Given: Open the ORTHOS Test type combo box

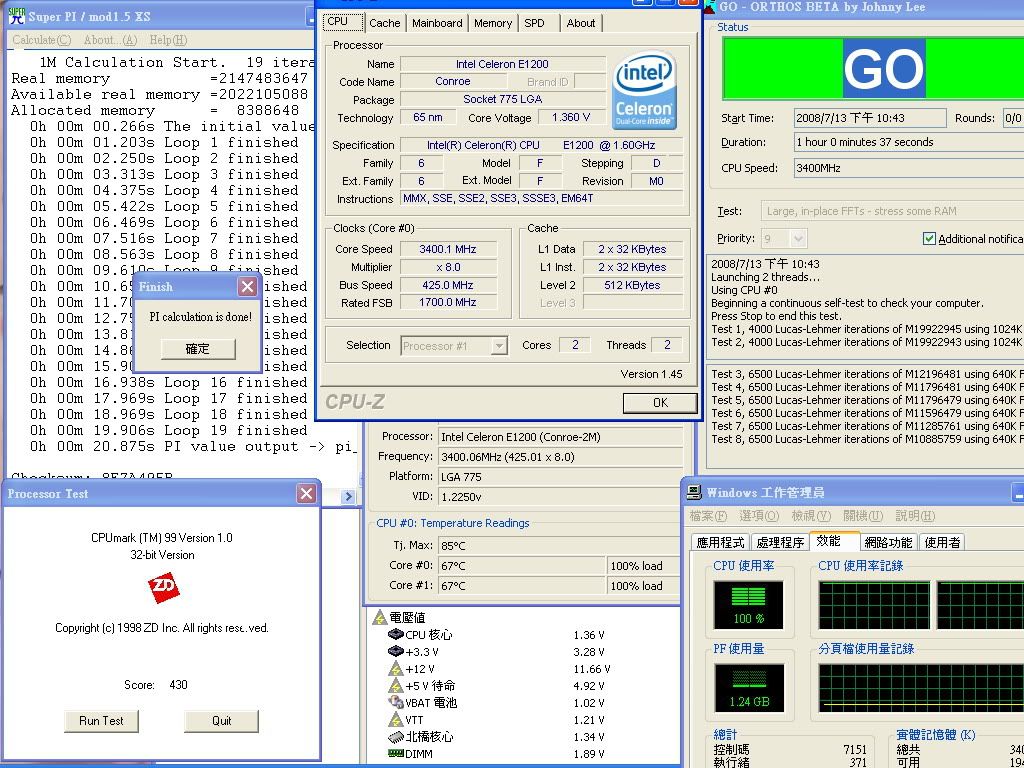Looking at the screenshot, I should point(891,211).
